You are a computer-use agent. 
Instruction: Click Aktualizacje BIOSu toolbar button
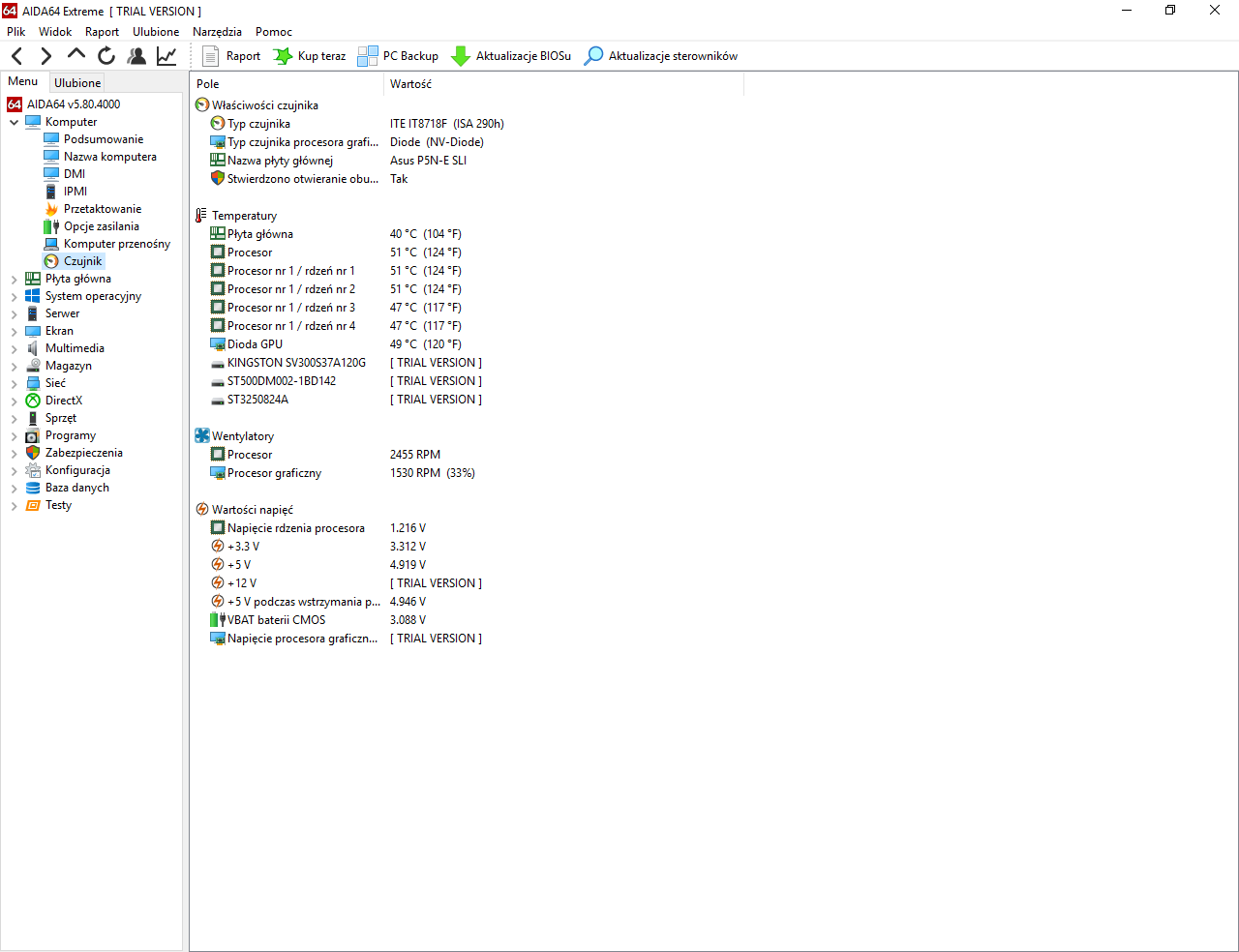[511, 56]
